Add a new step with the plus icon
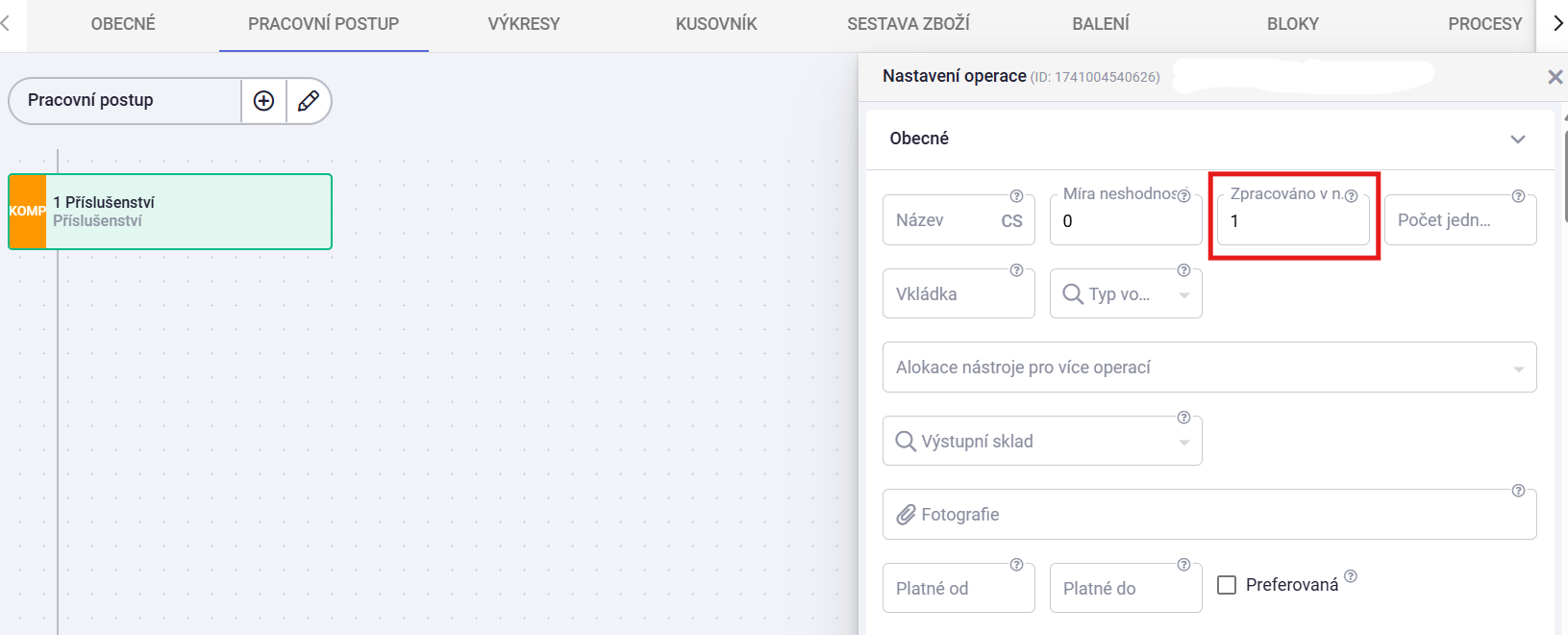 [263, 101]
